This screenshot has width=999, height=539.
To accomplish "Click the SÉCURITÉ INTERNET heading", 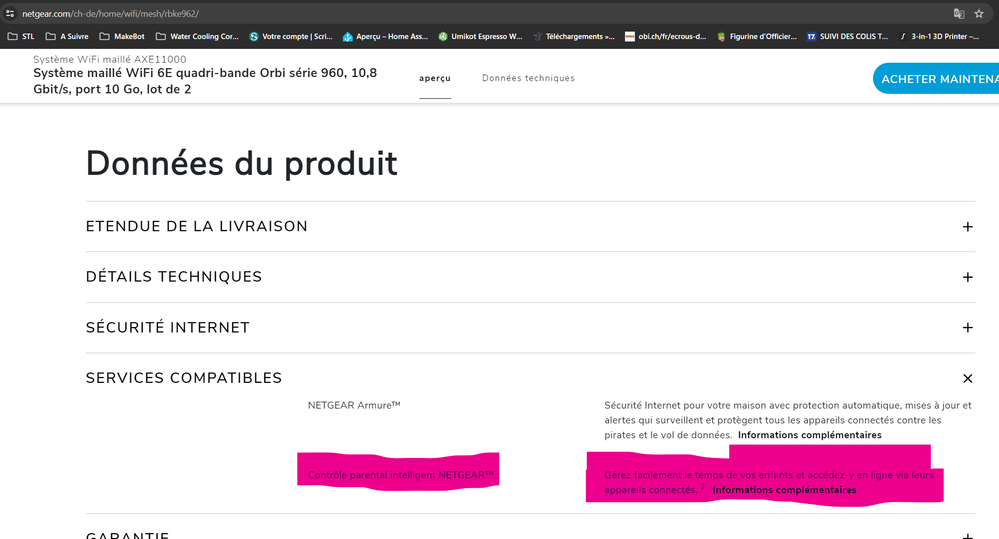I will point(168,327).
